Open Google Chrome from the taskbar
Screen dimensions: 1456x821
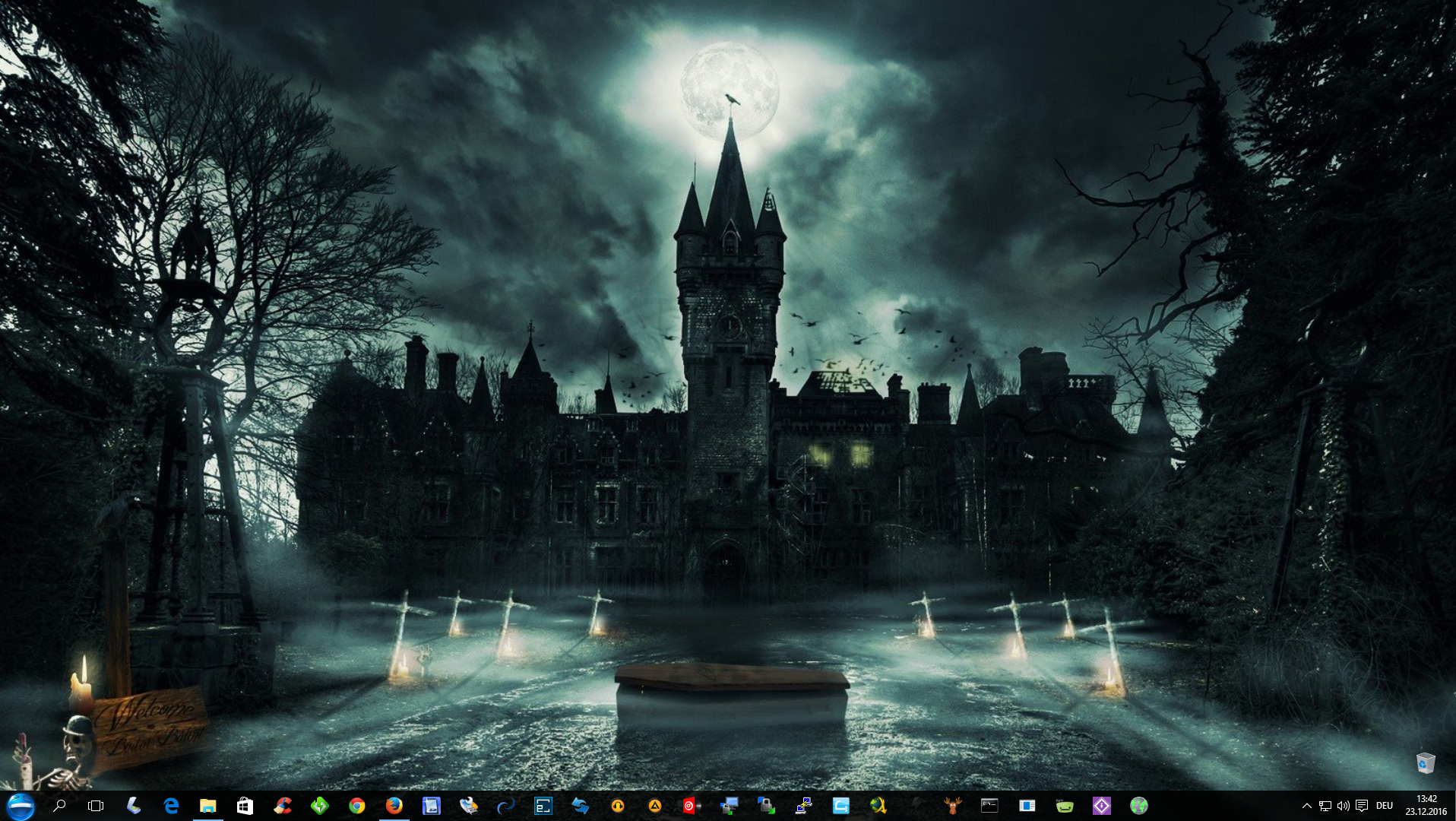tap(356, 806)
